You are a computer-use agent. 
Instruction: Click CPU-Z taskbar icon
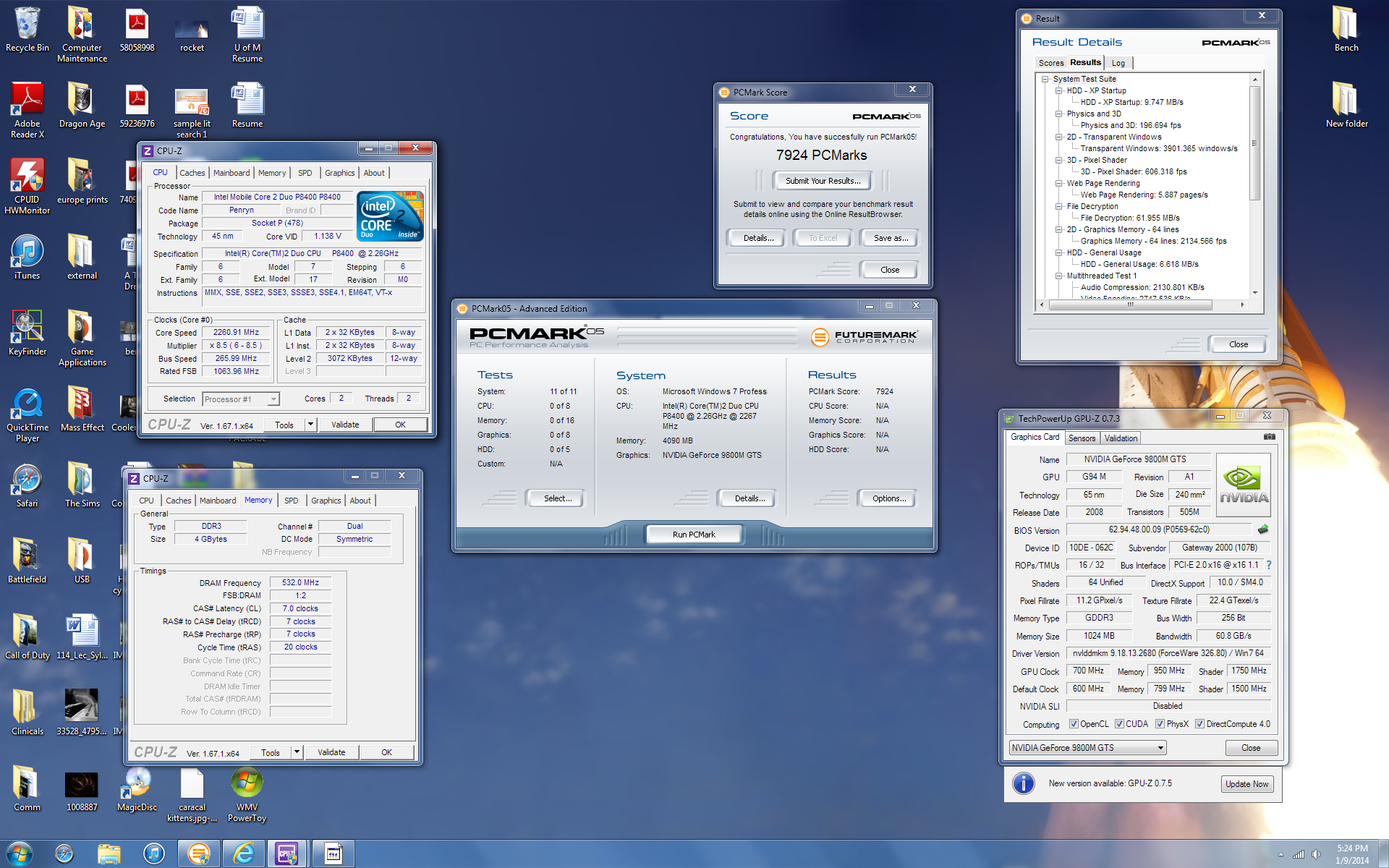pos(287,854)
